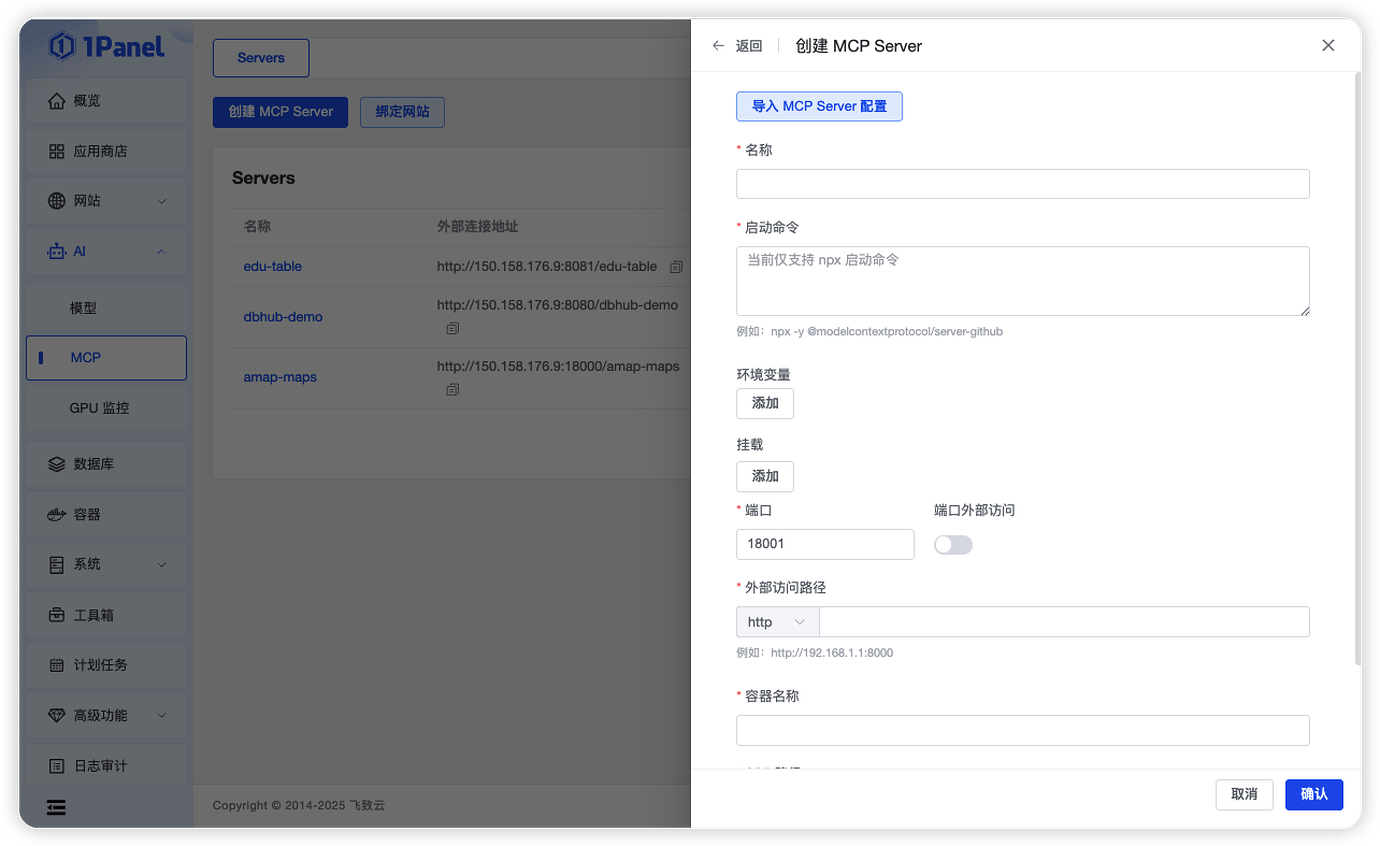Open the dbhub-demo server link
The width and height of the screenshot is (1380, 846).
[x=281, y=316]
